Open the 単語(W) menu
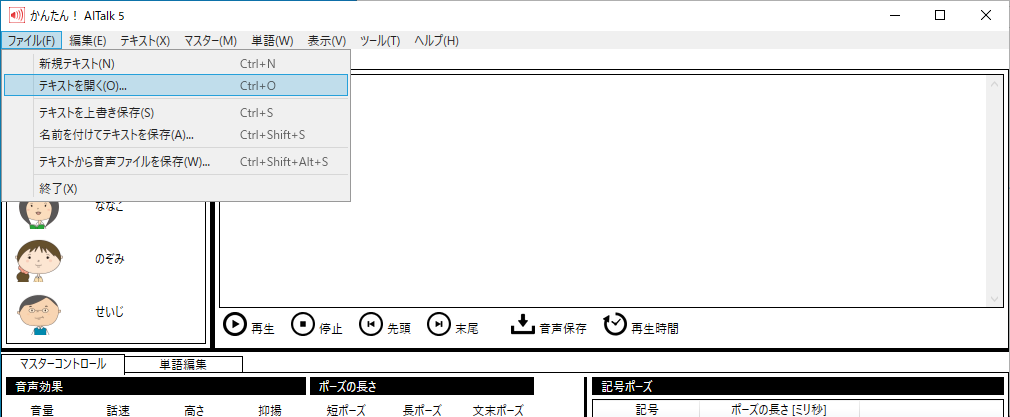Screen dimensions: 1010x417 point(272,41)
